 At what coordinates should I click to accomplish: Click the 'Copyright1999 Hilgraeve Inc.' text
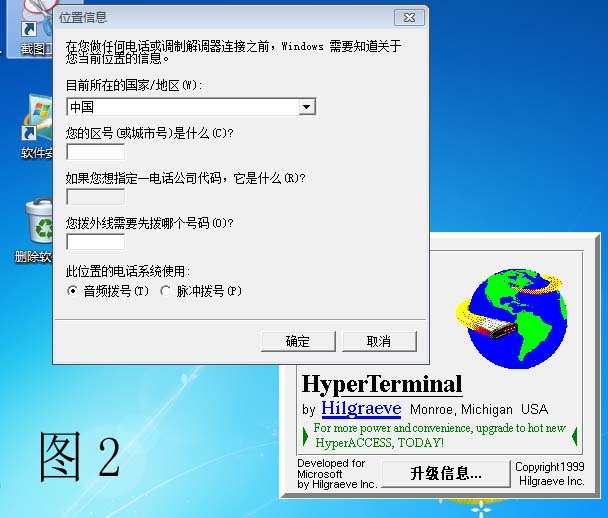pyautogui.click(x=550, y=474)
